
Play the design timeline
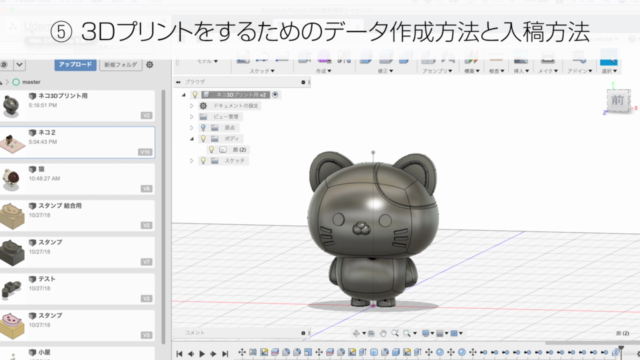click(x=202, y=354)
